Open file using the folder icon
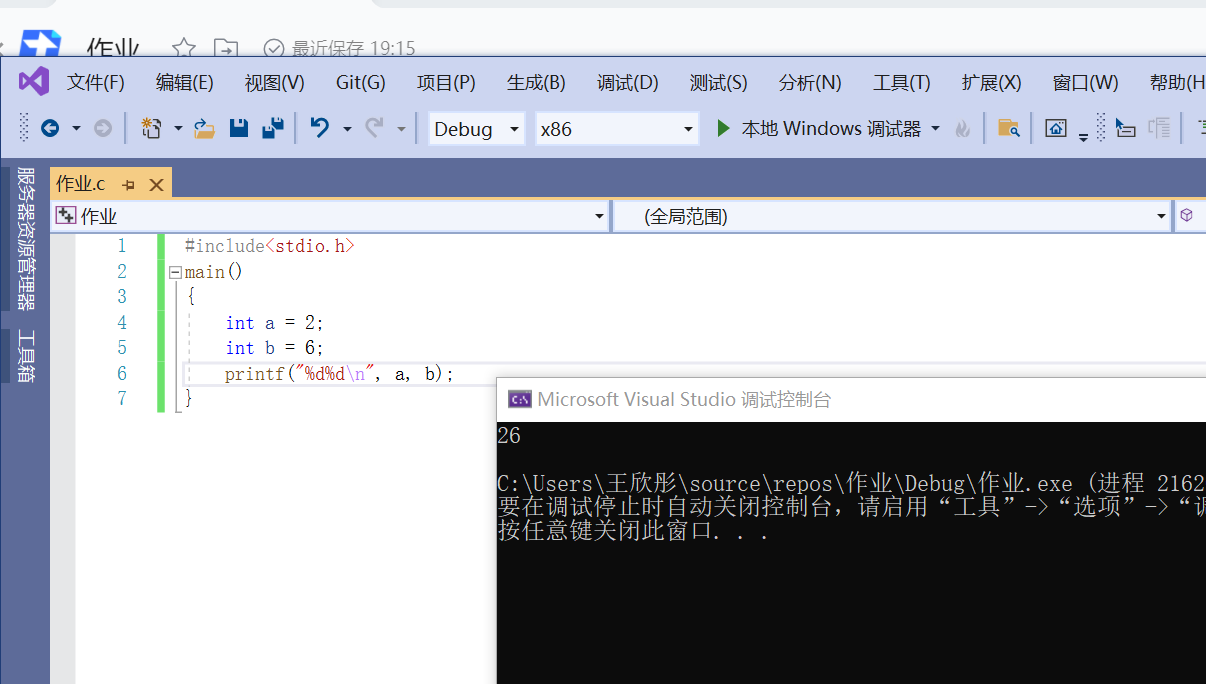Screen dimensions: 1206x684 pos(205,128)
